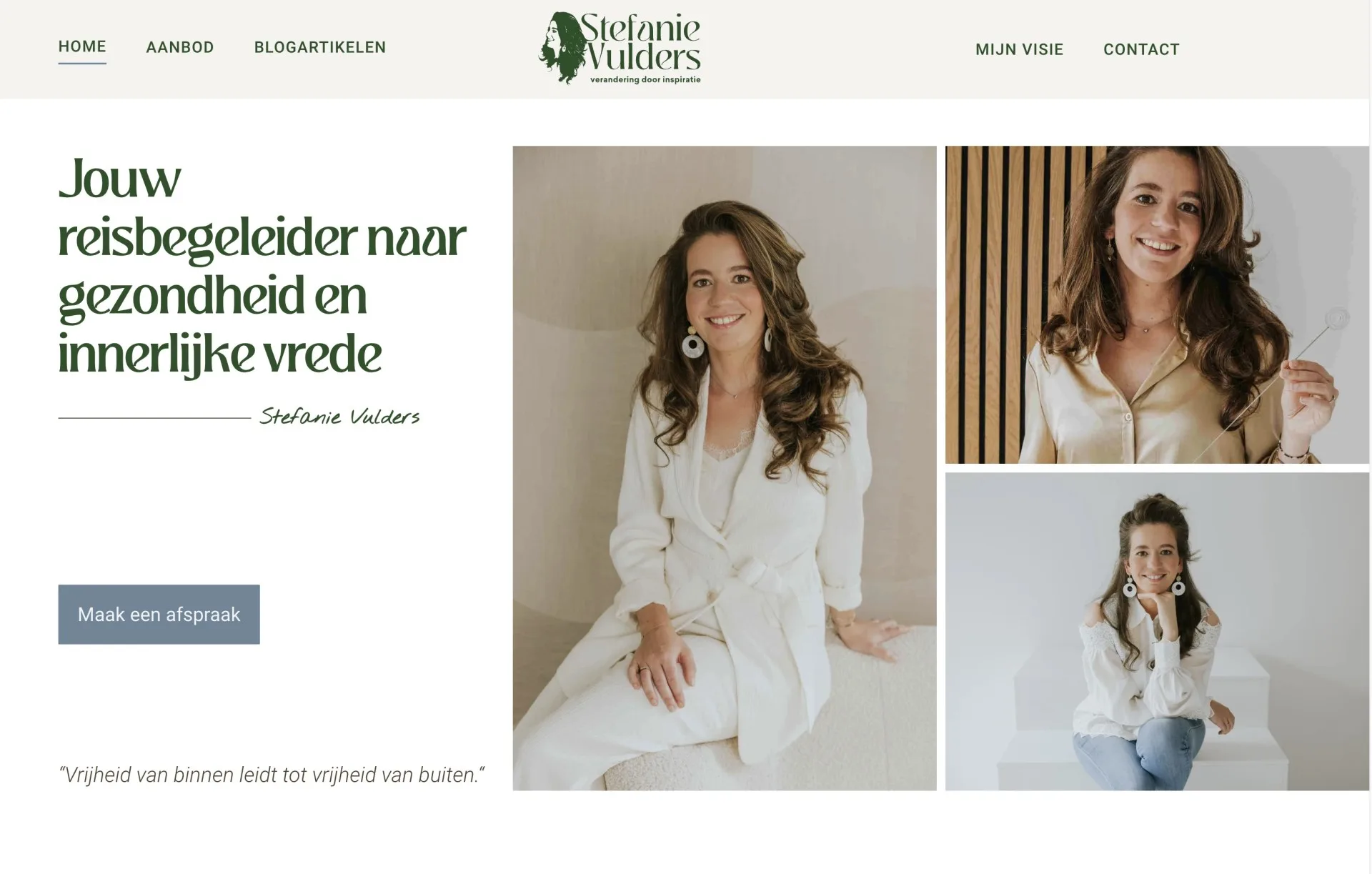
Task: Click the verandering door inspiratie tagline
Action: click(645, 79)
